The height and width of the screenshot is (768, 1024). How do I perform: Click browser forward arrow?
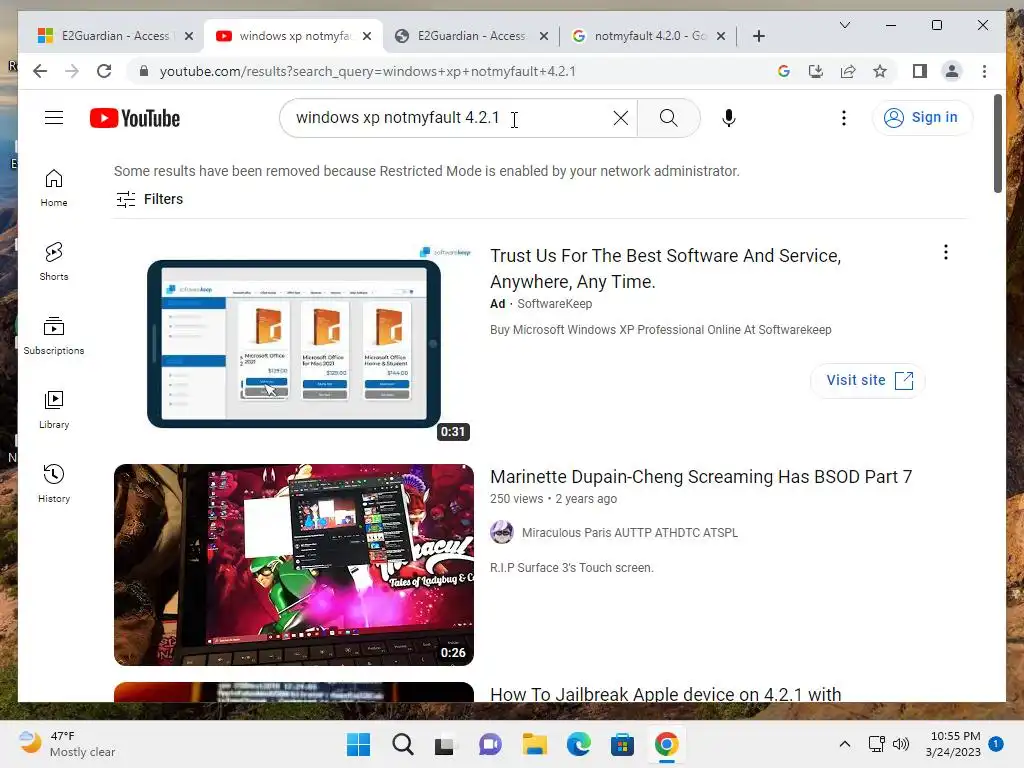72,71
